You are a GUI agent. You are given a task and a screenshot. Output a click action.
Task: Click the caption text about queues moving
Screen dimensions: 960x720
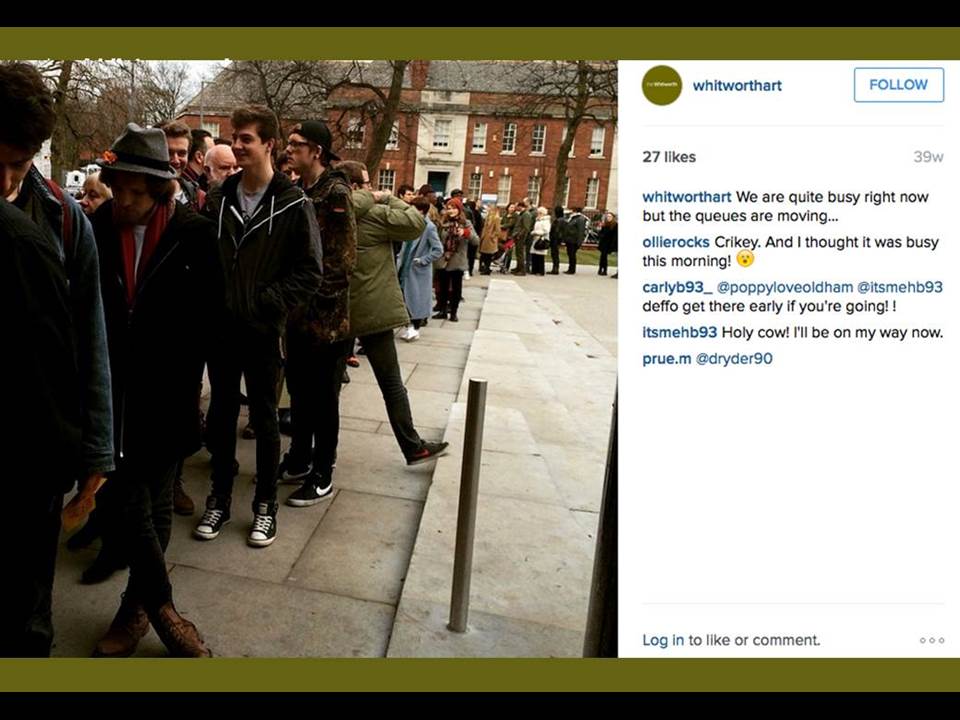click(786, 206)
